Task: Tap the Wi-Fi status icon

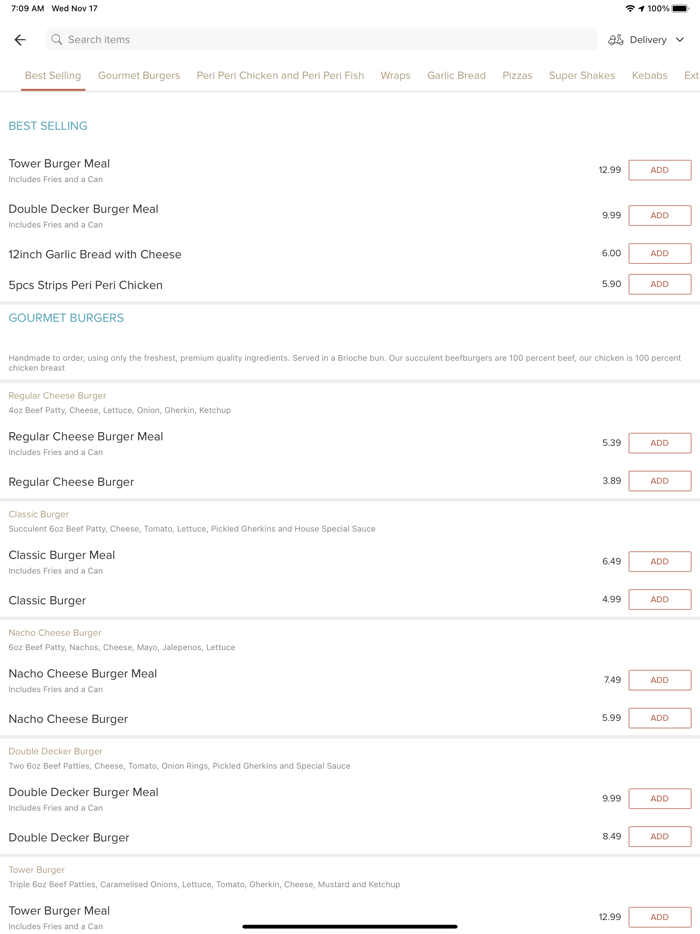Action: click(x=630, y=8)
